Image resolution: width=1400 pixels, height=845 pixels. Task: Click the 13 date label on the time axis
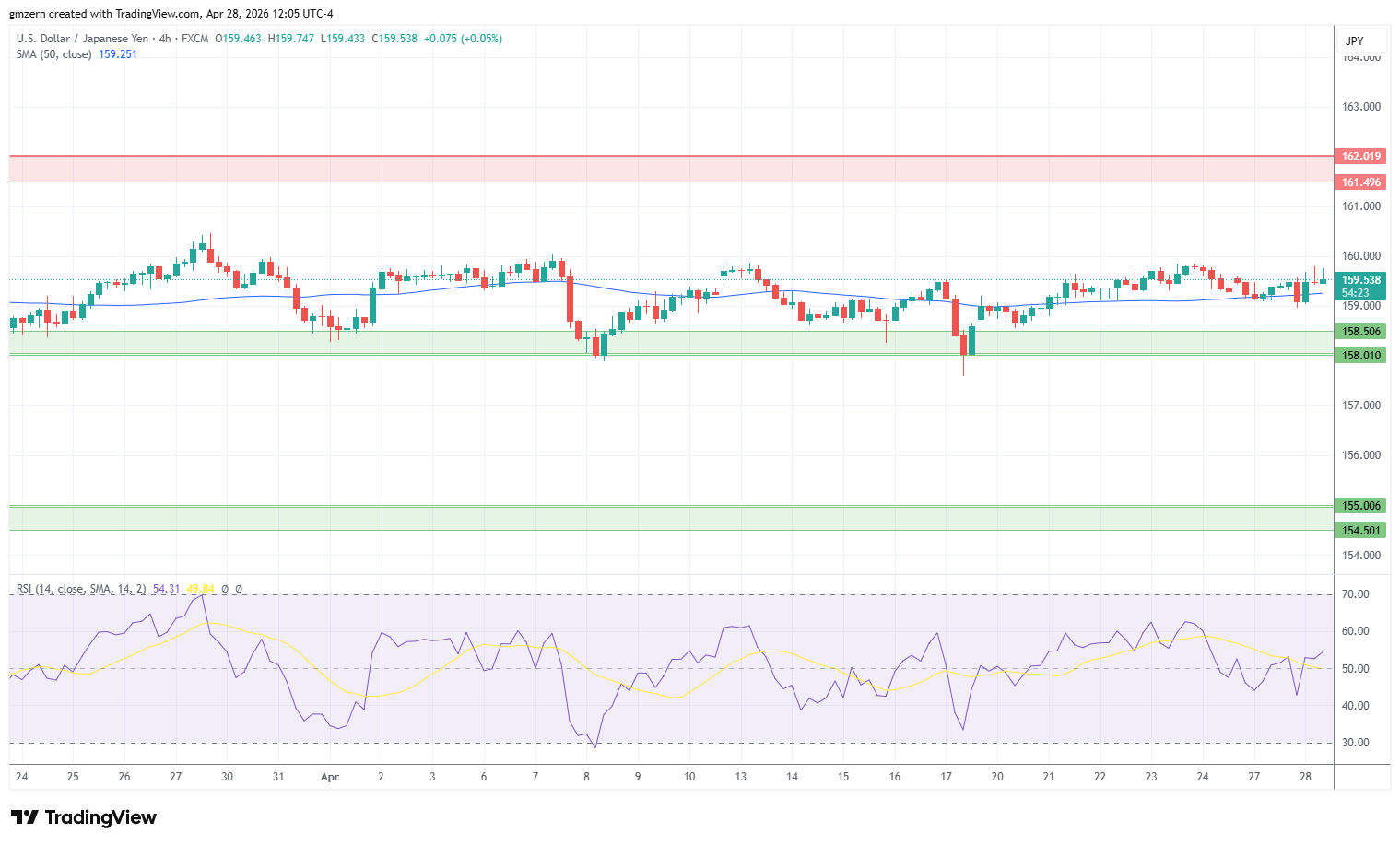click(740, 777)
